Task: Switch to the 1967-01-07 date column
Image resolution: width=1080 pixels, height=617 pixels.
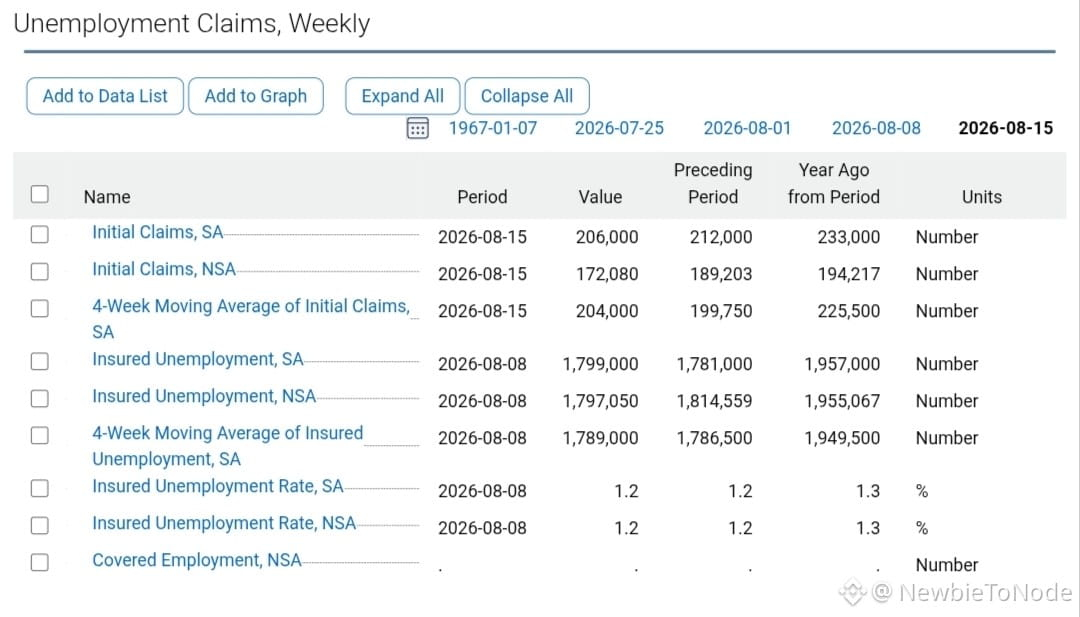Action: pyautogui.click(x=492, y=128)
